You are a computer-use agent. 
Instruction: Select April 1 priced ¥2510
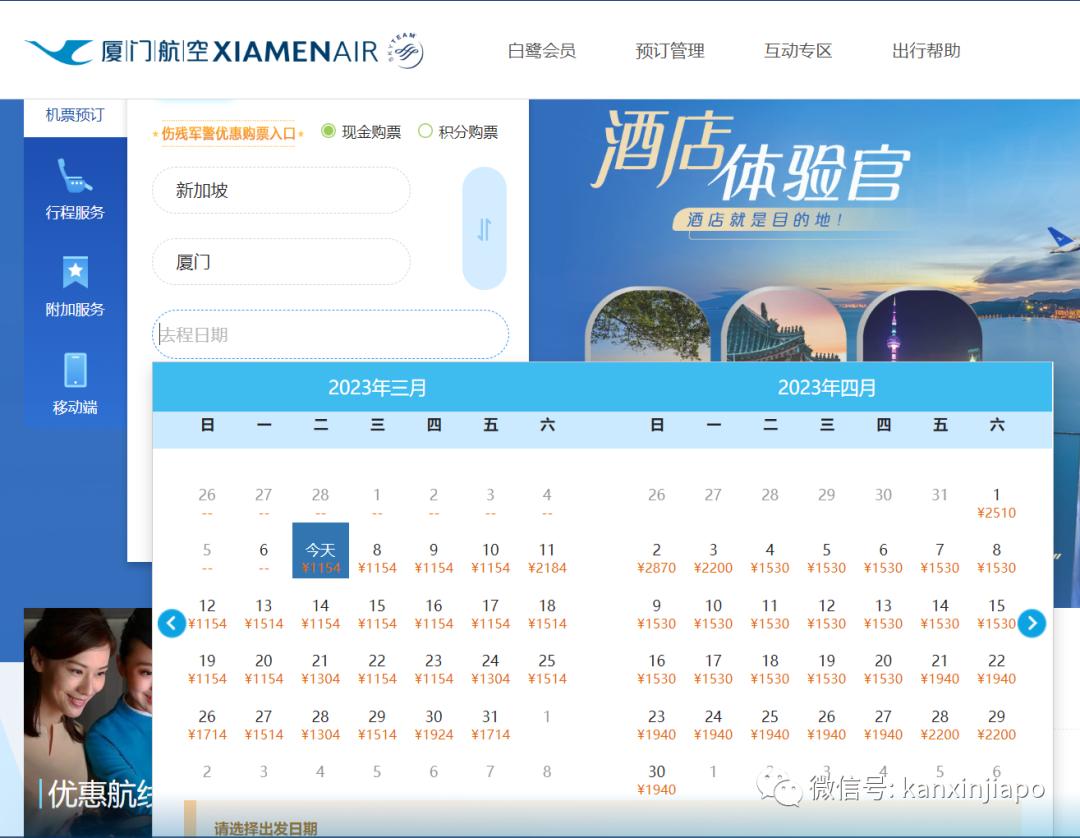coord(996,502)
